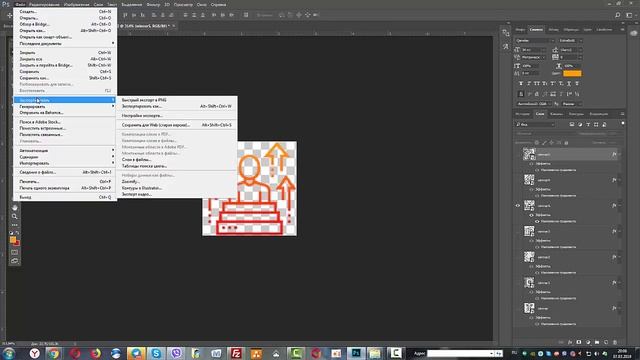640x360 pixels.
Task: Toggle Faux Bold in the Character panel
Action: click(x=521, y=84)
